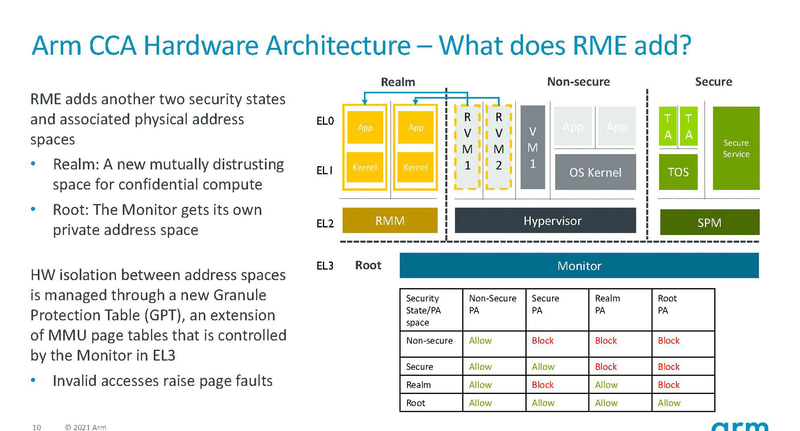Screen dimensions: 800x431
Task: Click the EL2 level label
Action: pos(325,223)
